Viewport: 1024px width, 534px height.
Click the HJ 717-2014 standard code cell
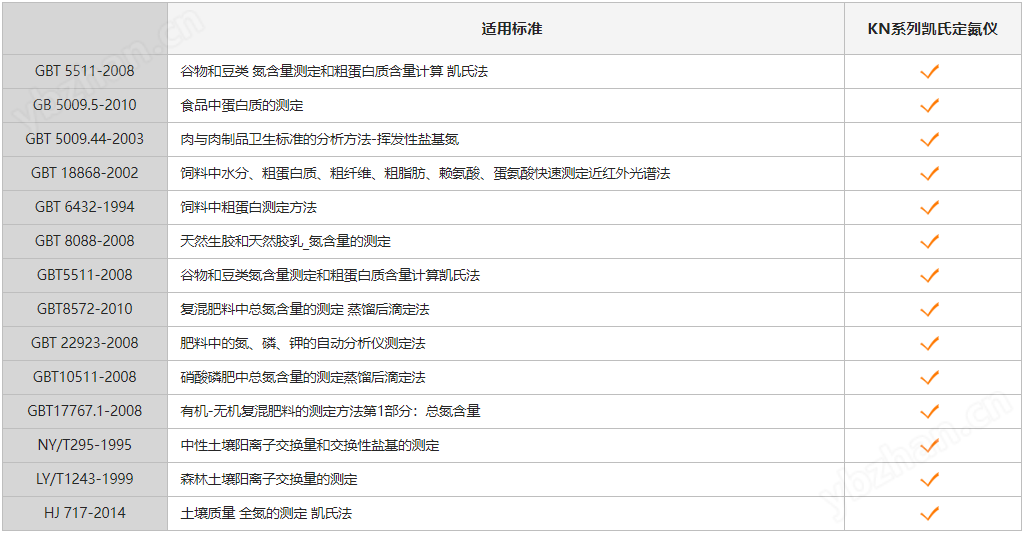click(x=85, y=513)
